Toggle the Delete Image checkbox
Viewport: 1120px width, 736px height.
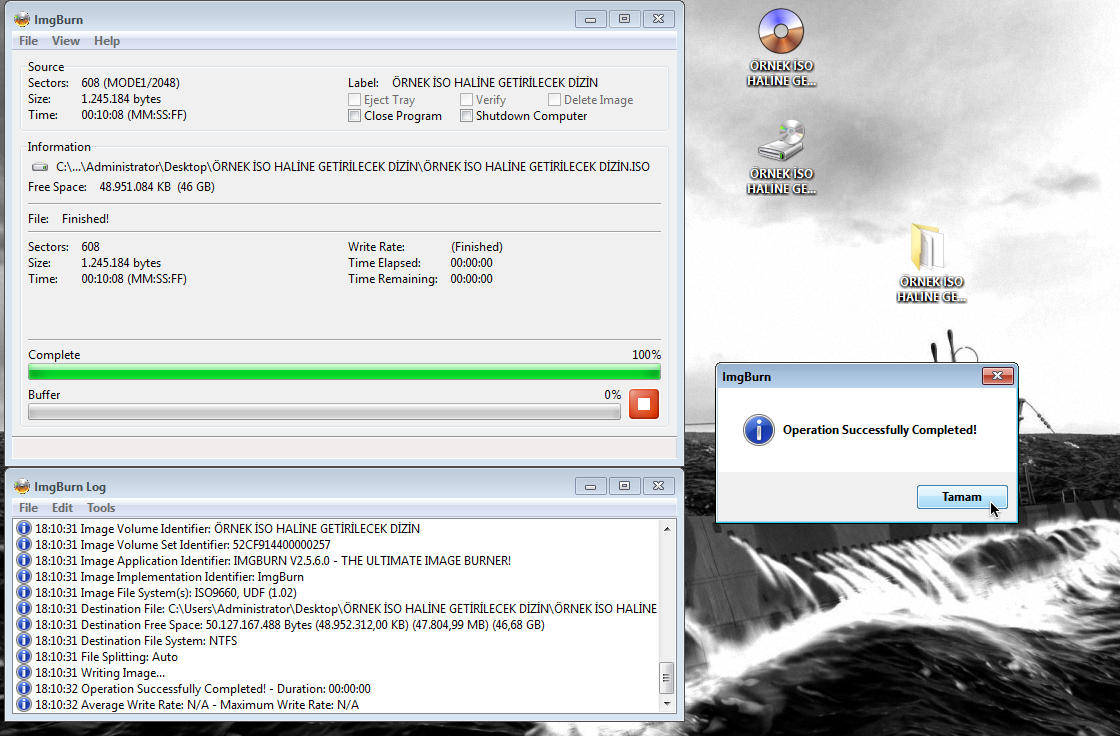coord(554,100)
